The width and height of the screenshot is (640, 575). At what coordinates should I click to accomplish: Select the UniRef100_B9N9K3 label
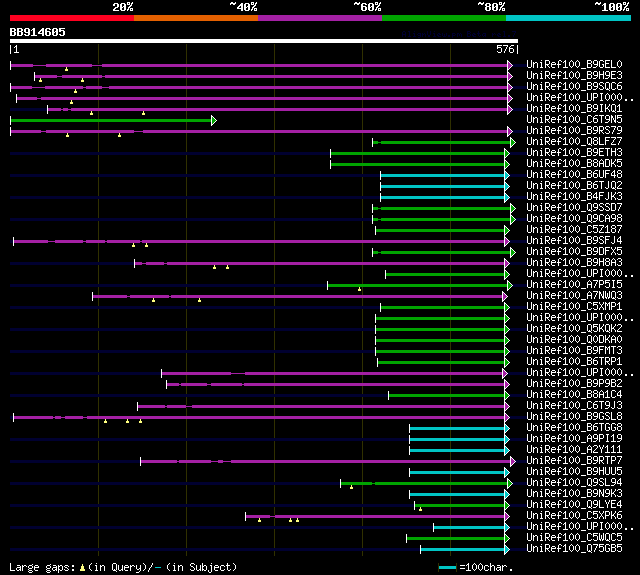click(x=574, y=494)
